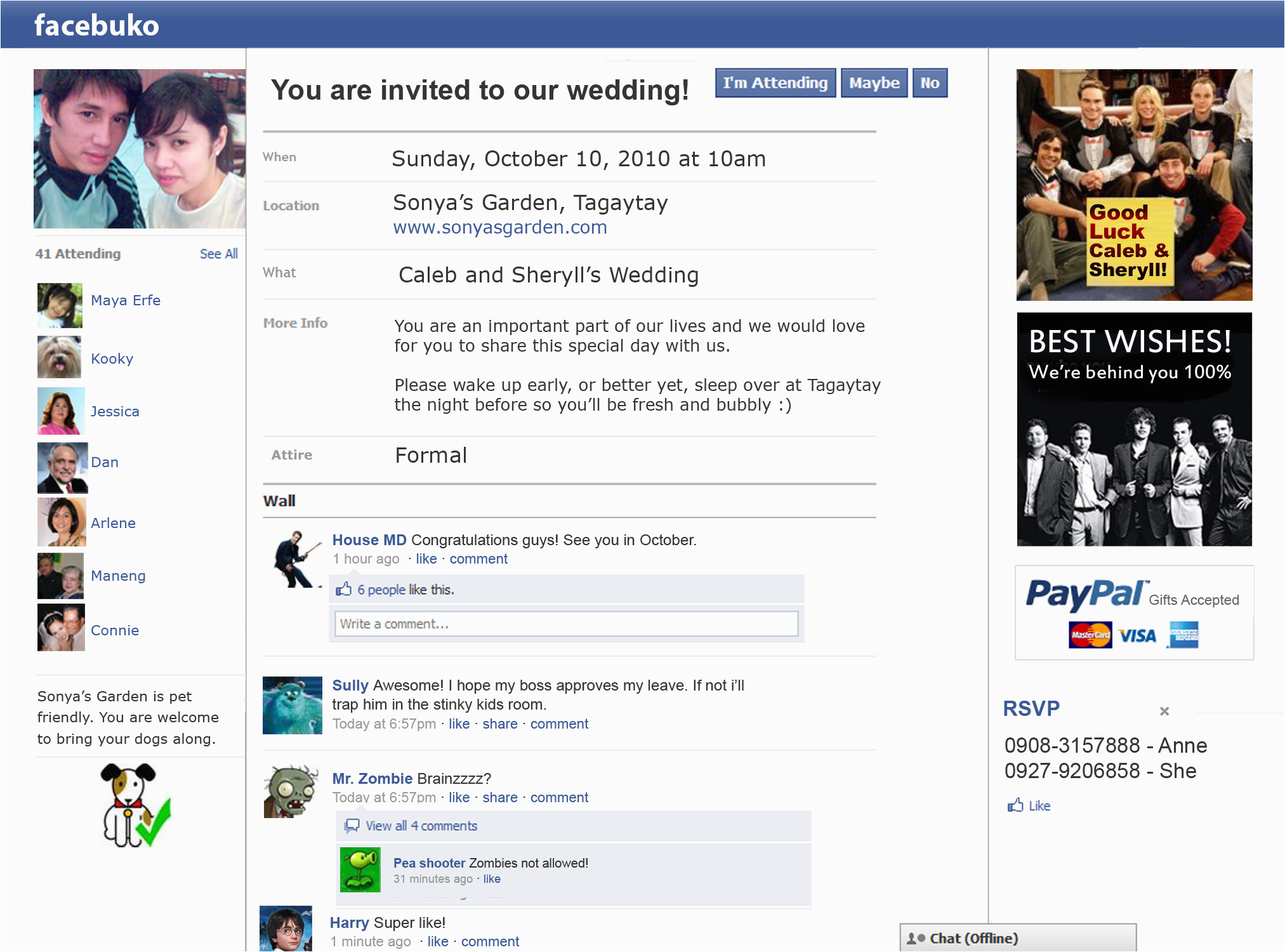
Task: Click the 'No' response button
Action: (927, 83)
